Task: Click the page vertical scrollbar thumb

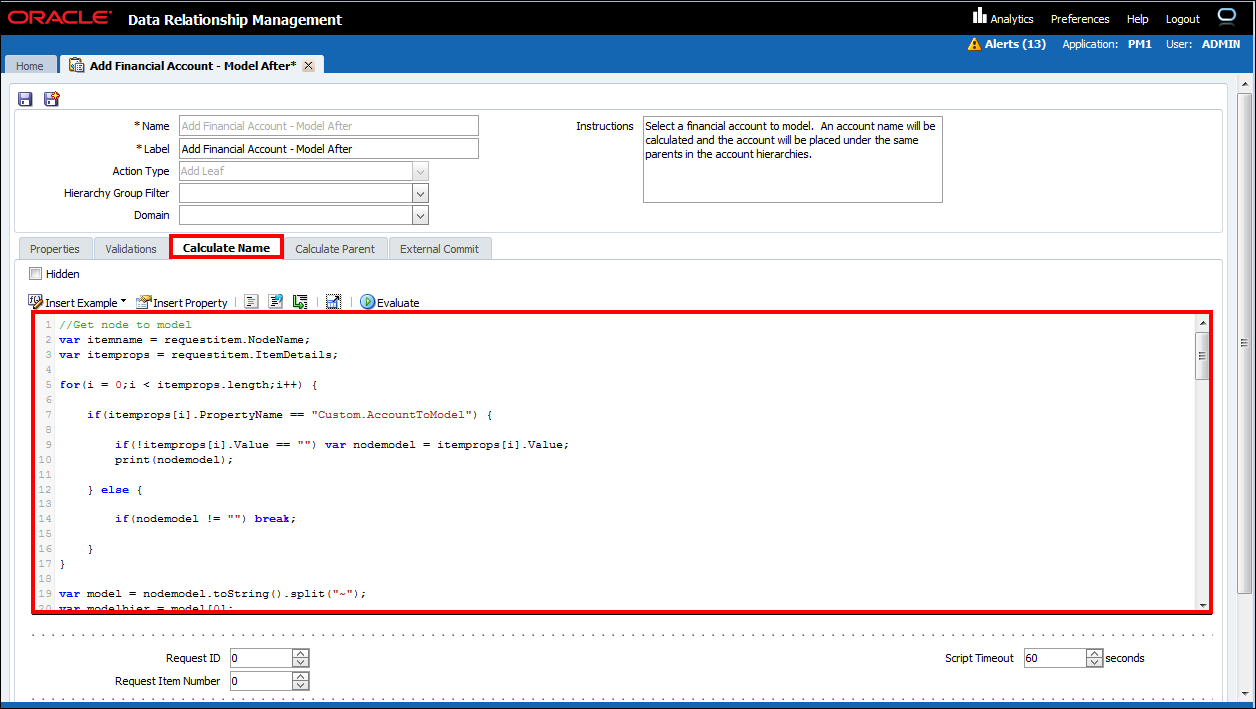Action: (x=1245, y=343)
